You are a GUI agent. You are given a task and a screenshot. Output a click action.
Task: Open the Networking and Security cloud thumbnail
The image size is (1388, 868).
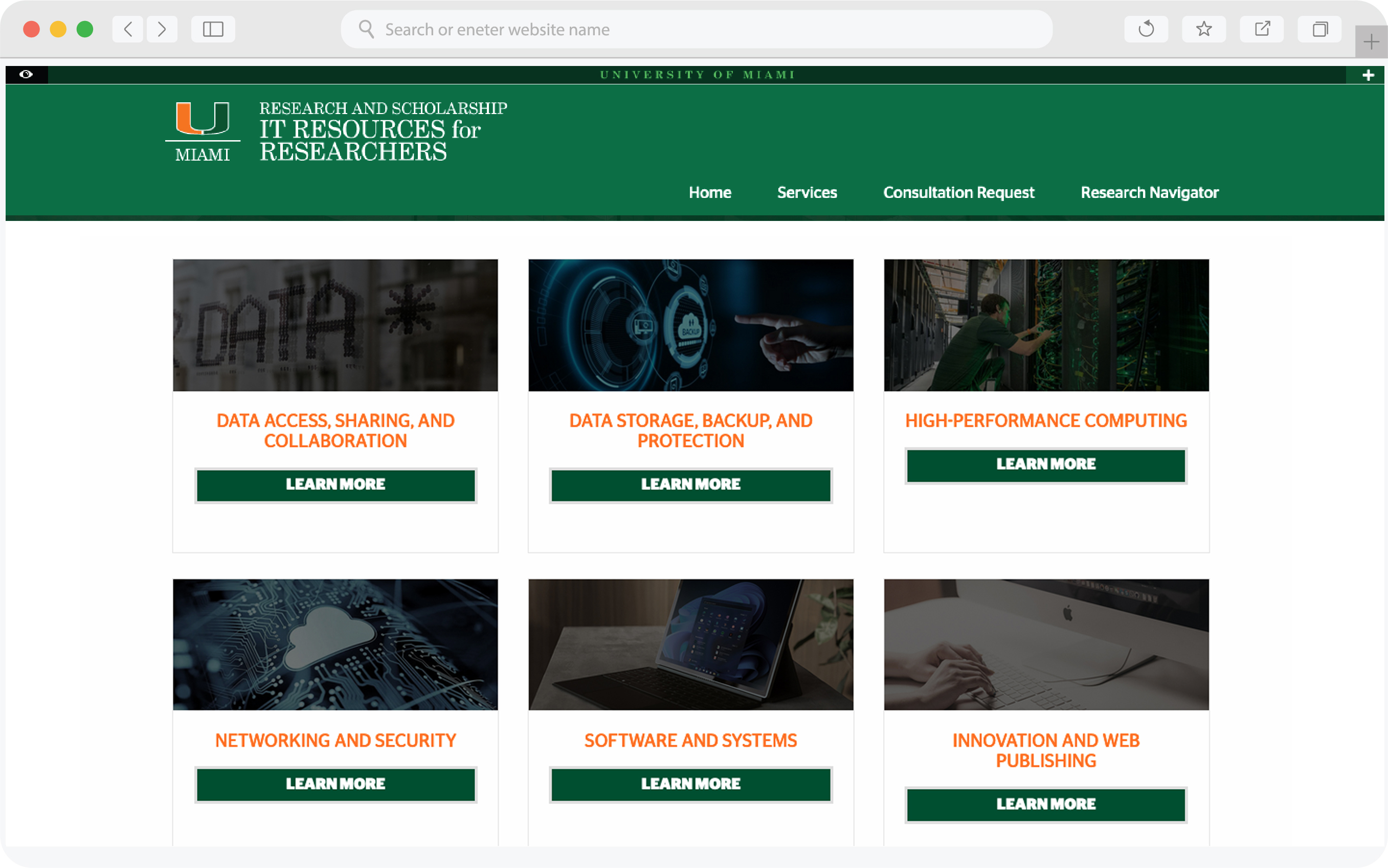(x=335, y=644)
